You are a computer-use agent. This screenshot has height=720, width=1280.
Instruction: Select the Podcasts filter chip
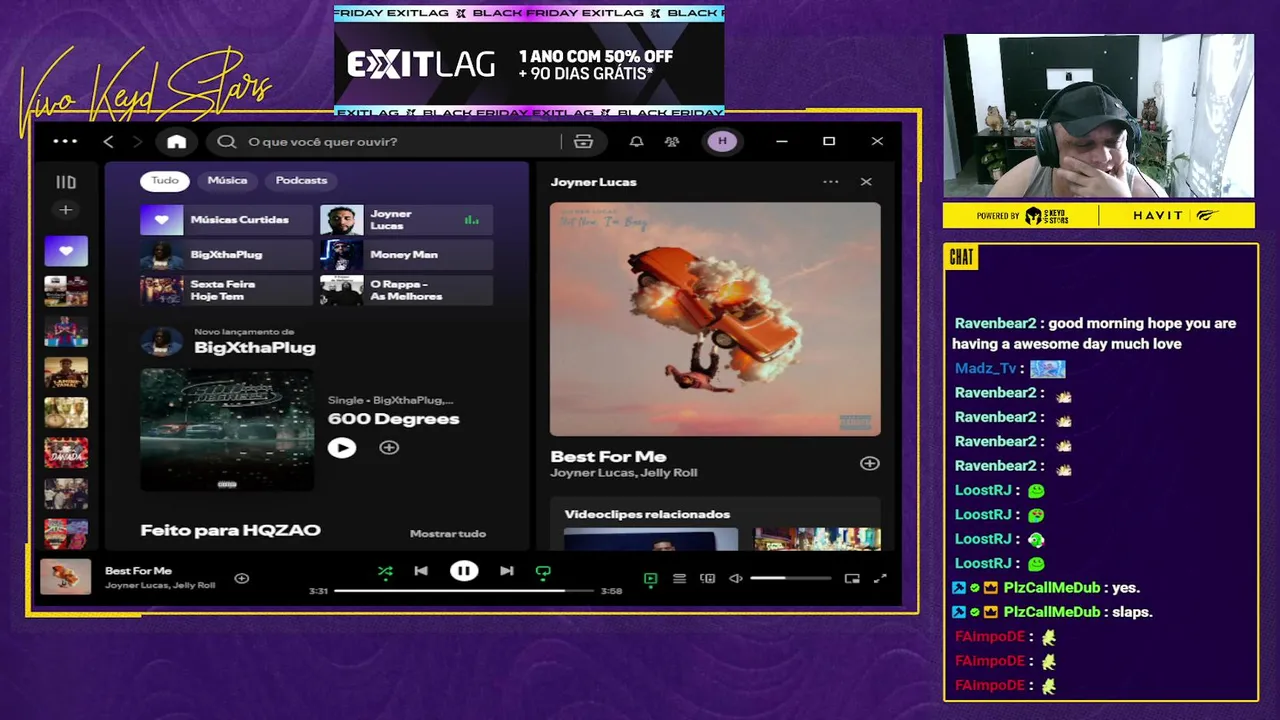(x=301, y=181)
